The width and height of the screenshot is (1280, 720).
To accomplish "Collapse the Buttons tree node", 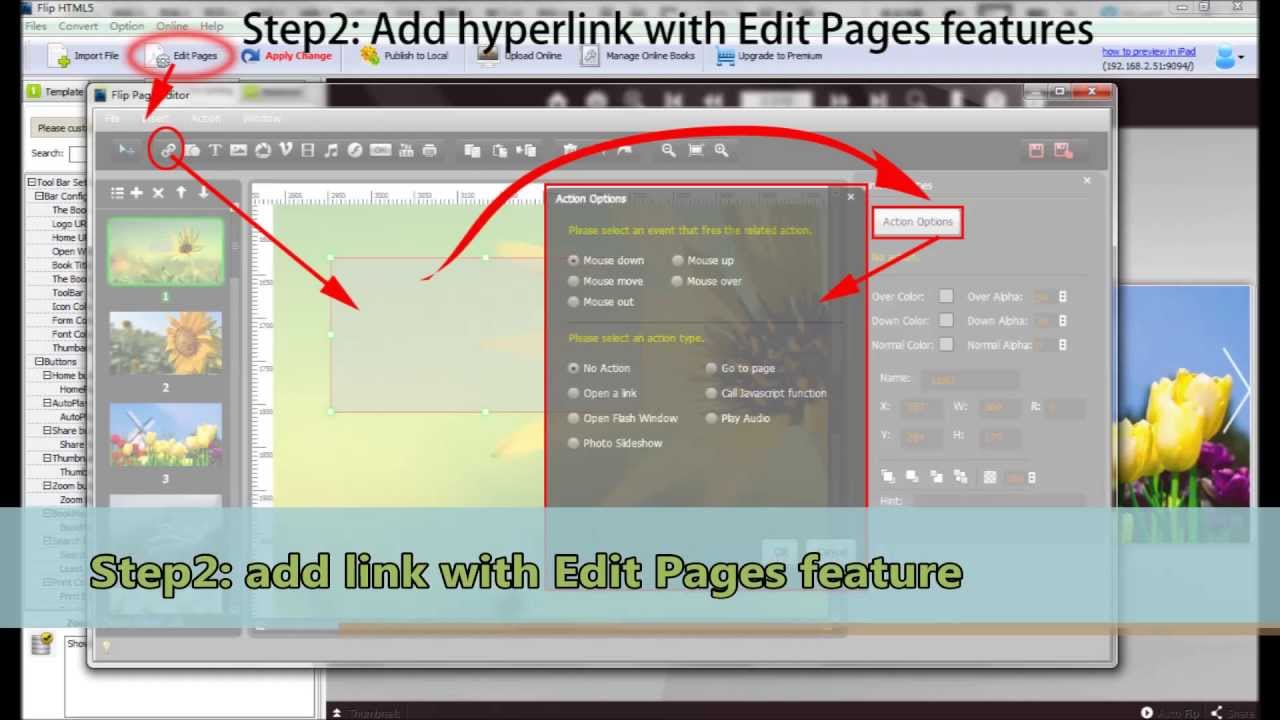I will (x=40, y=362).
